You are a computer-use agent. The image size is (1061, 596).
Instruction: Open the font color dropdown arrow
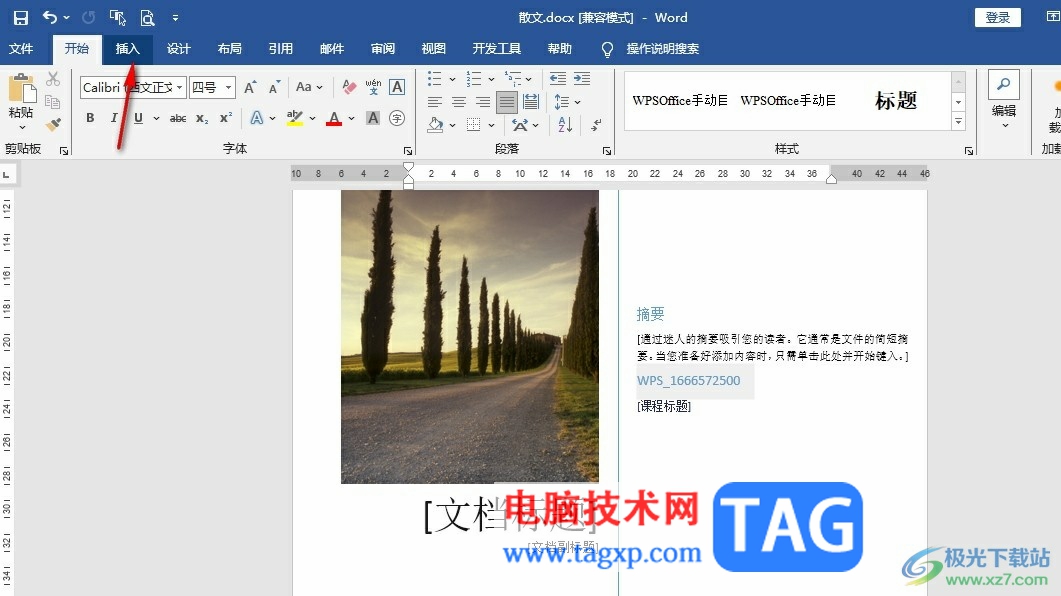pos(352,118)
